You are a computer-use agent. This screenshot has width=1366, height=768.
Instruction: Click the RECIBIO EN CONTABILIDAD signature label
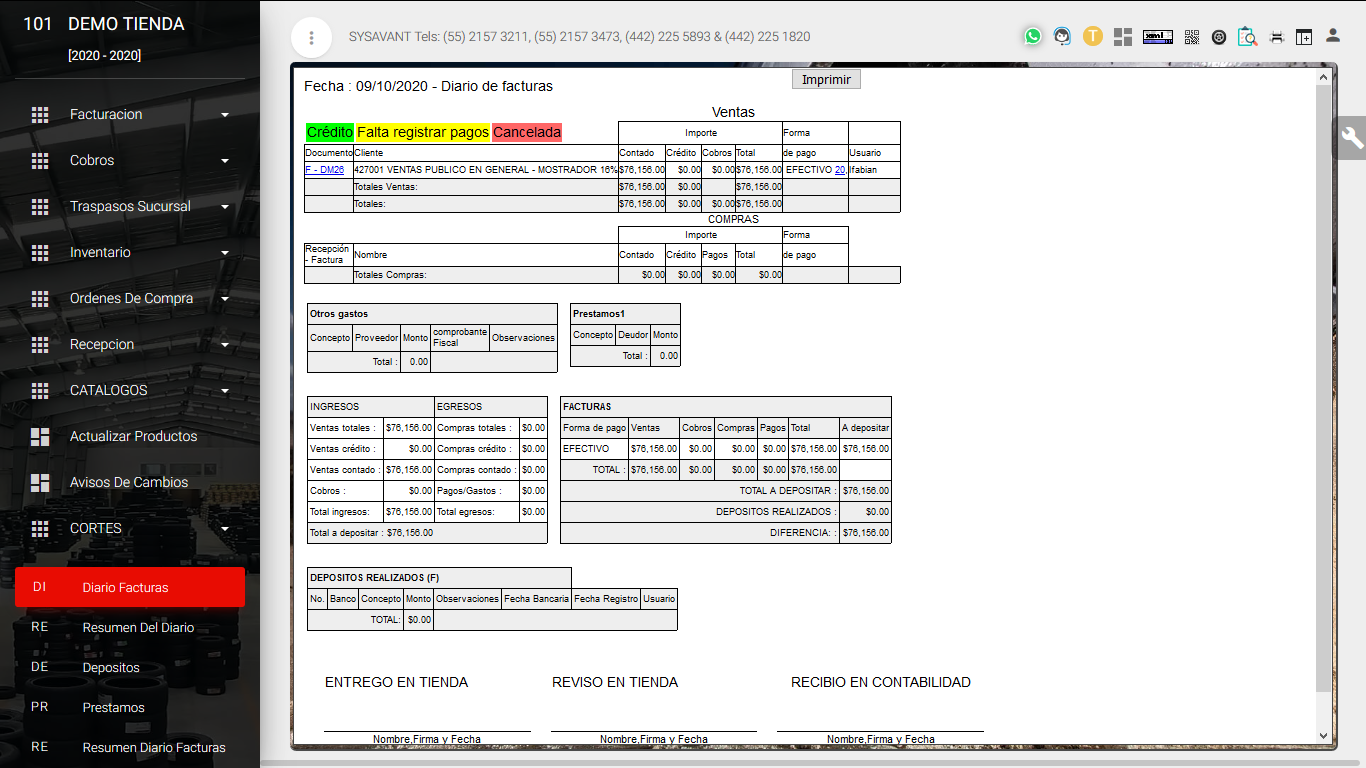click(881, 682)
